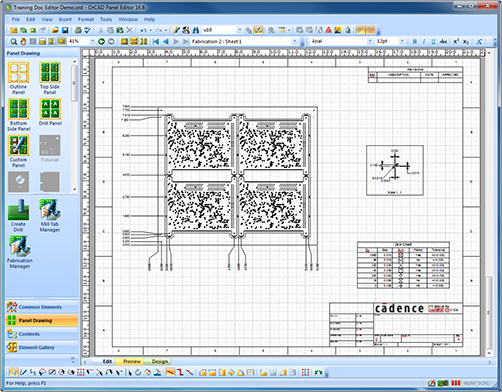Select the Outline Panel icon
502x392 pixels.
[18, 78]
